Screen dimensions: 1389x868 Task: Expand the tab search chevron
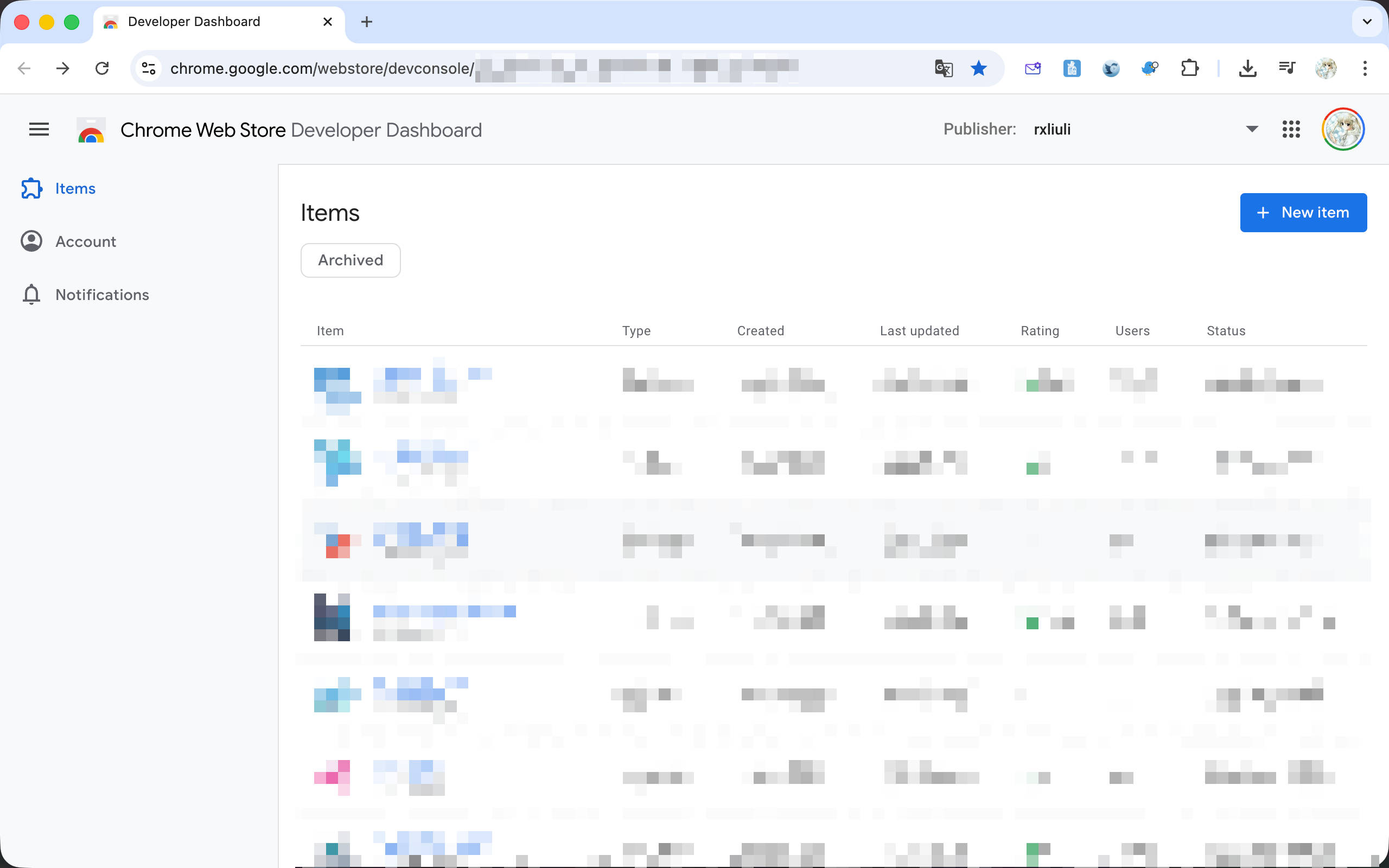pos(1367,22)
